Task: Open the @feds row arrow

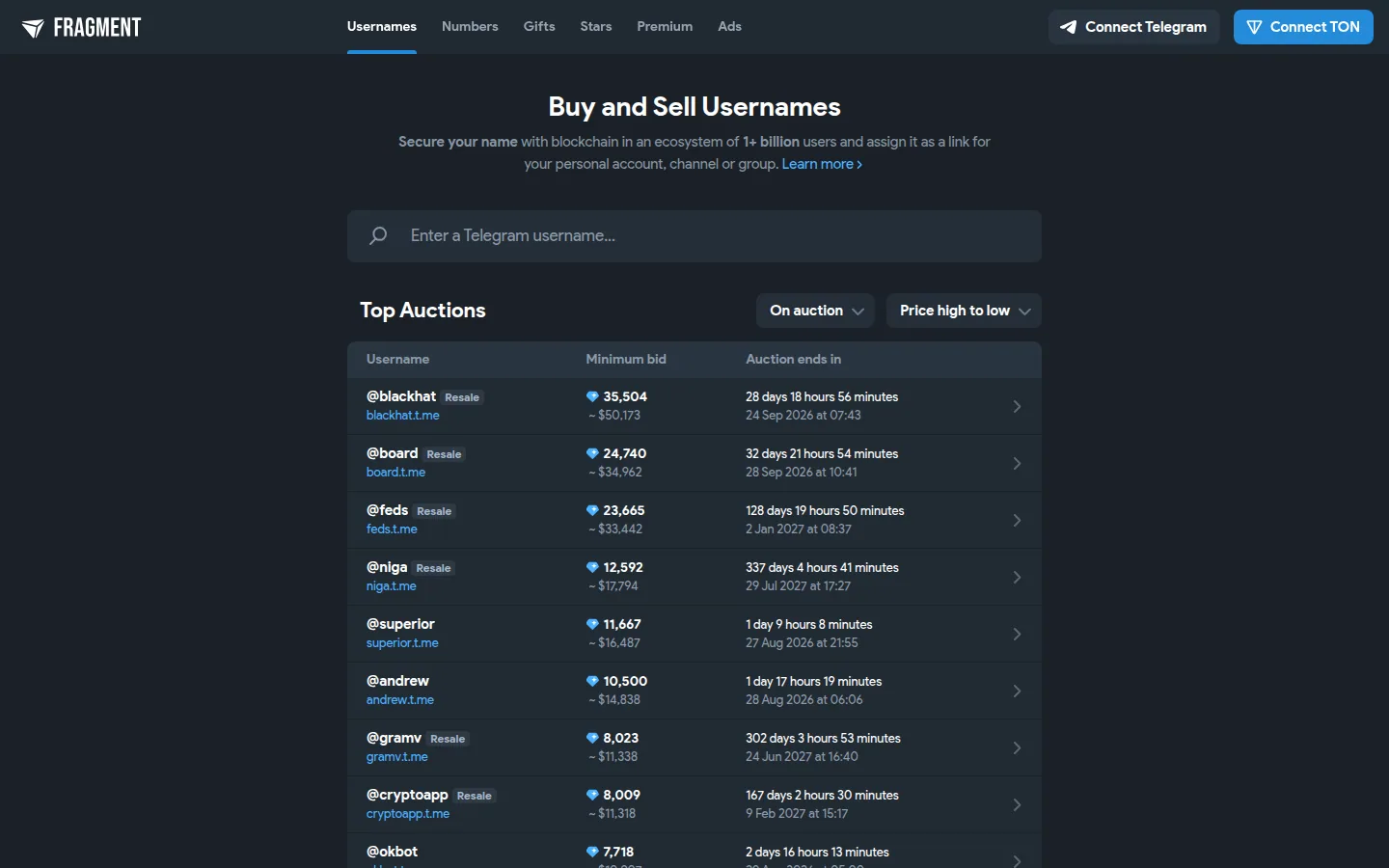Action: click(x=1017, y=520)
